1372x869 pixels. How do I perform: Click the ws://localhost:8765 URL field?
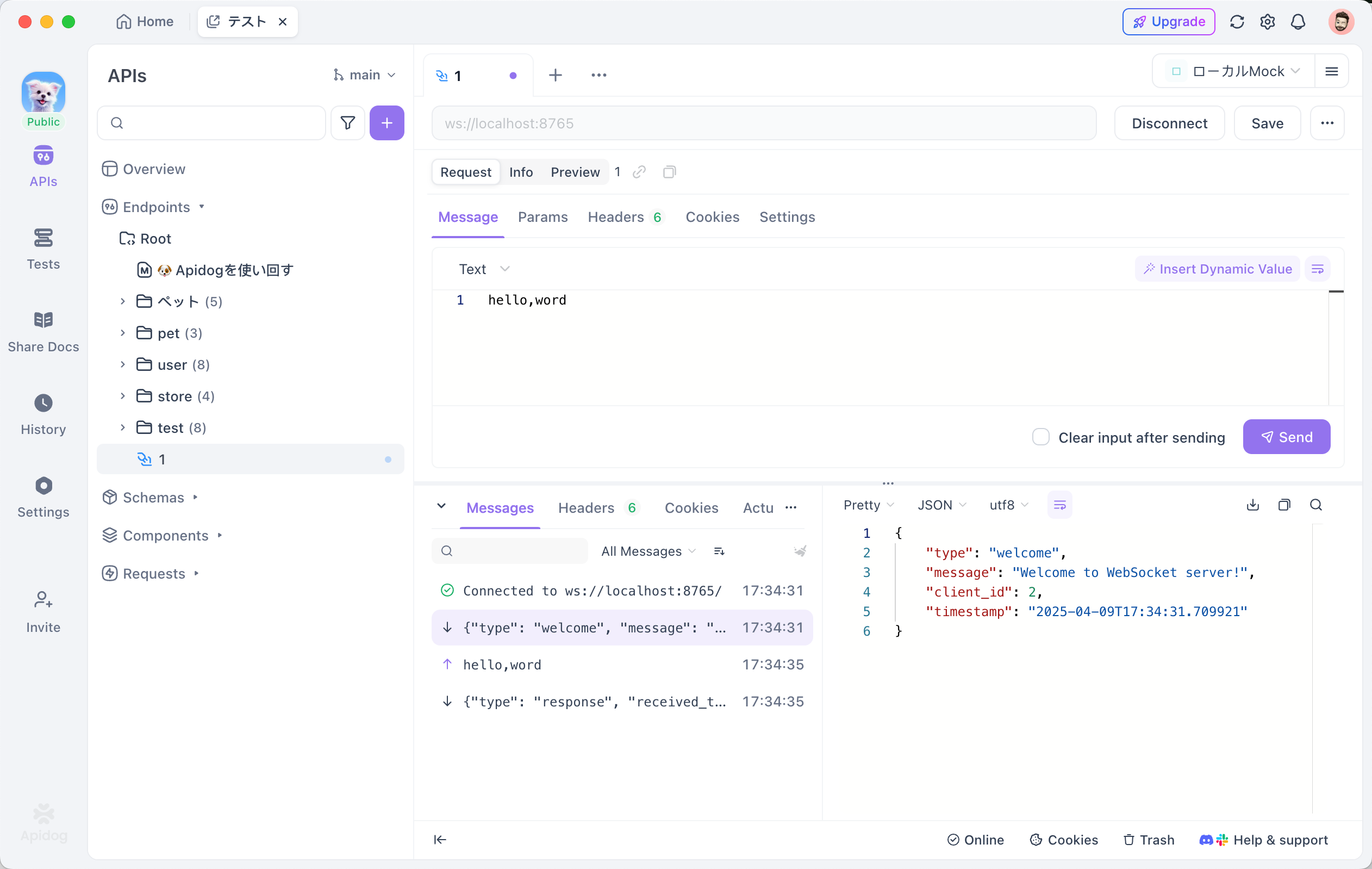764,123
